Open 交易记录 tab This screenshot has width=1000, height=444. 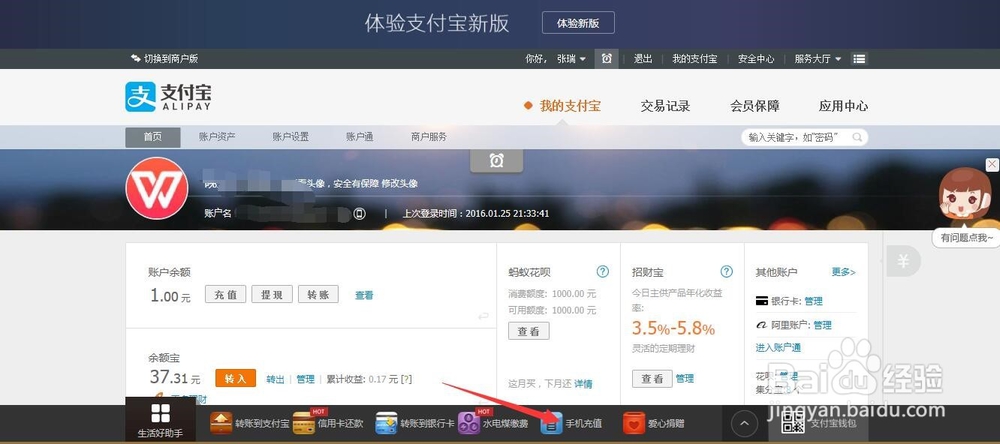(665, 106)
